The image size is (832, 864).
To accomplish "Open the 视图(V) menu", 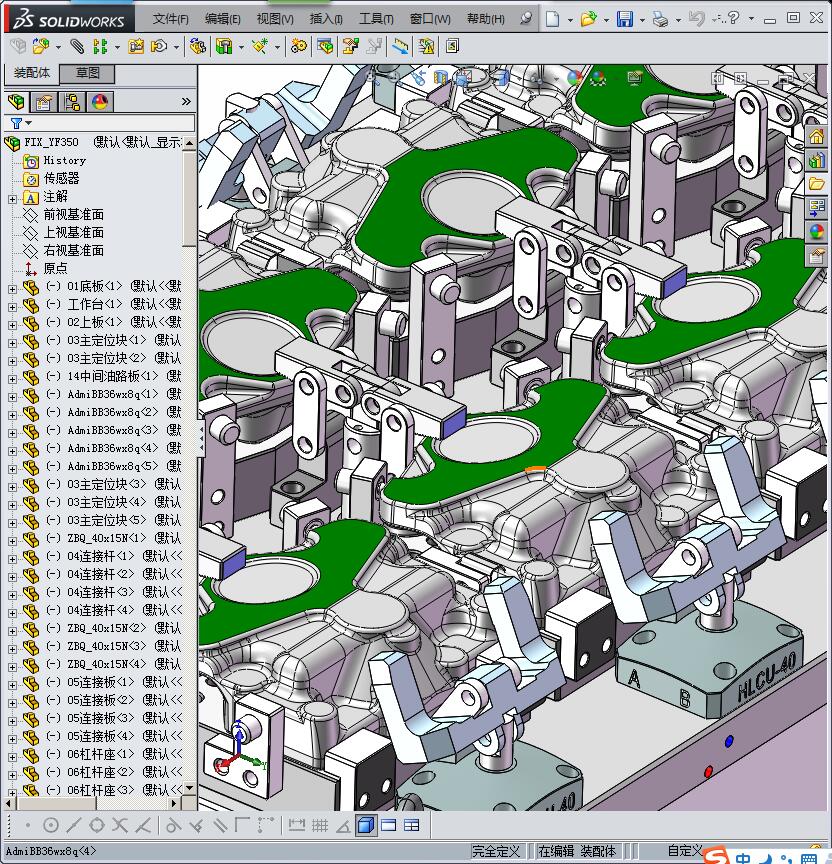I will coord(275,19).
